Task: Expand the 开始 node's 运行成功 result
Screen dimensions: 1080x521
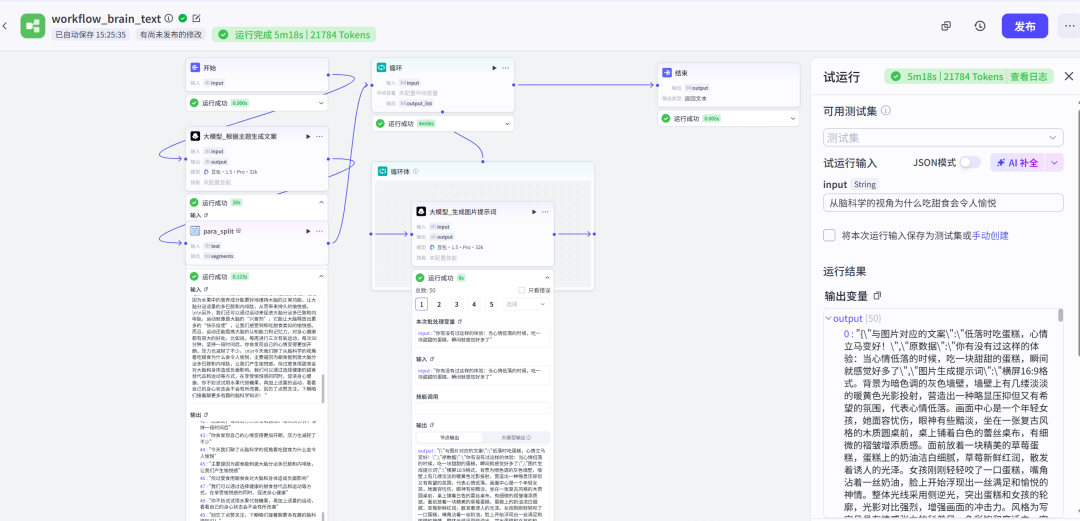Action: [x=321, y=102]
